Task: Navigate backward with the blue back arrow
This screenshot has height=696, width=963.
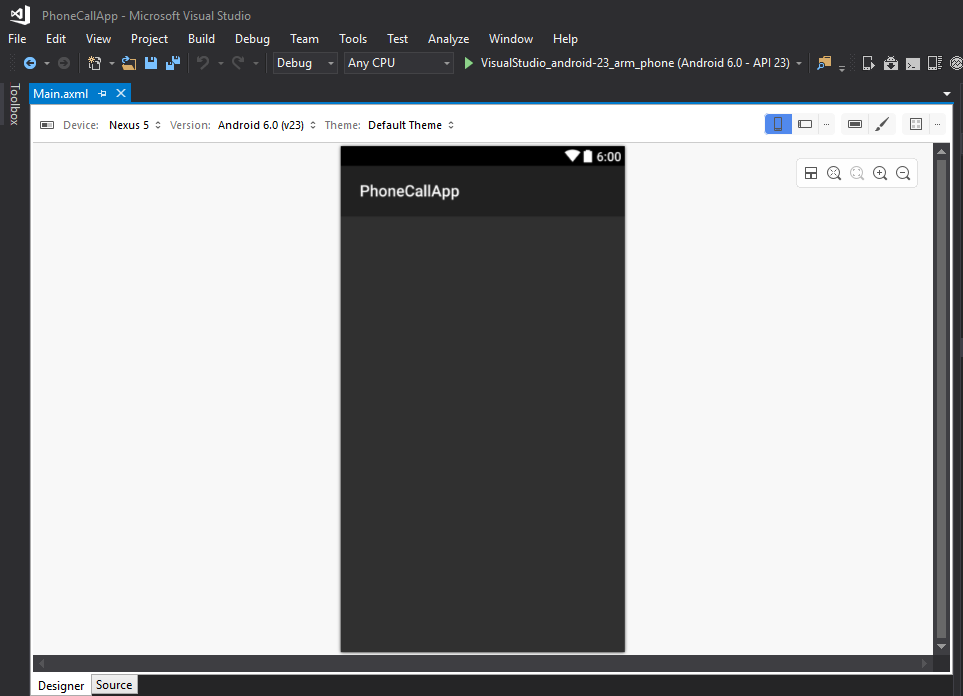Action: pos(29,63)
